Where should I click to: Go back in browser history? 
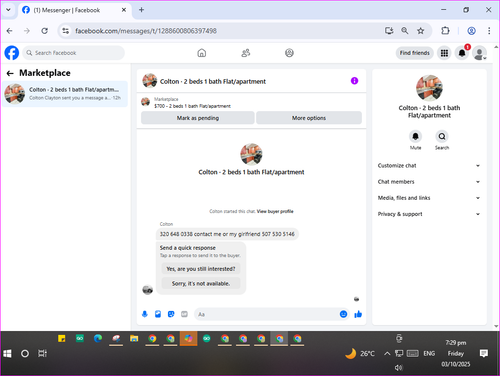coord(10,31)
